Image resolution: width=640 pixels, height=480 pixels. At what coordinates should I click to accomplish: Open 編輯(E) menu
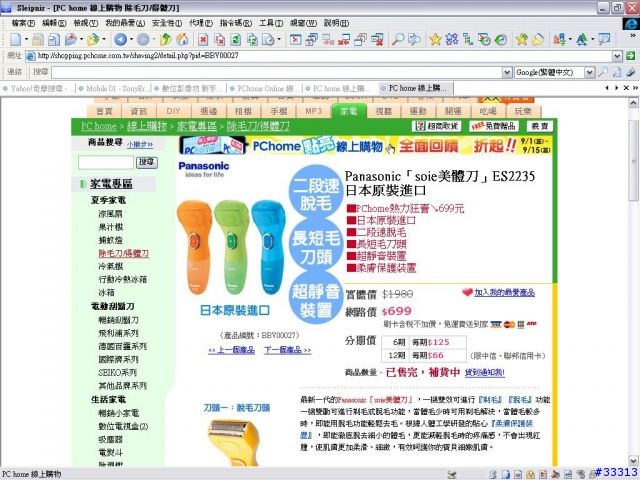[54, 23]
